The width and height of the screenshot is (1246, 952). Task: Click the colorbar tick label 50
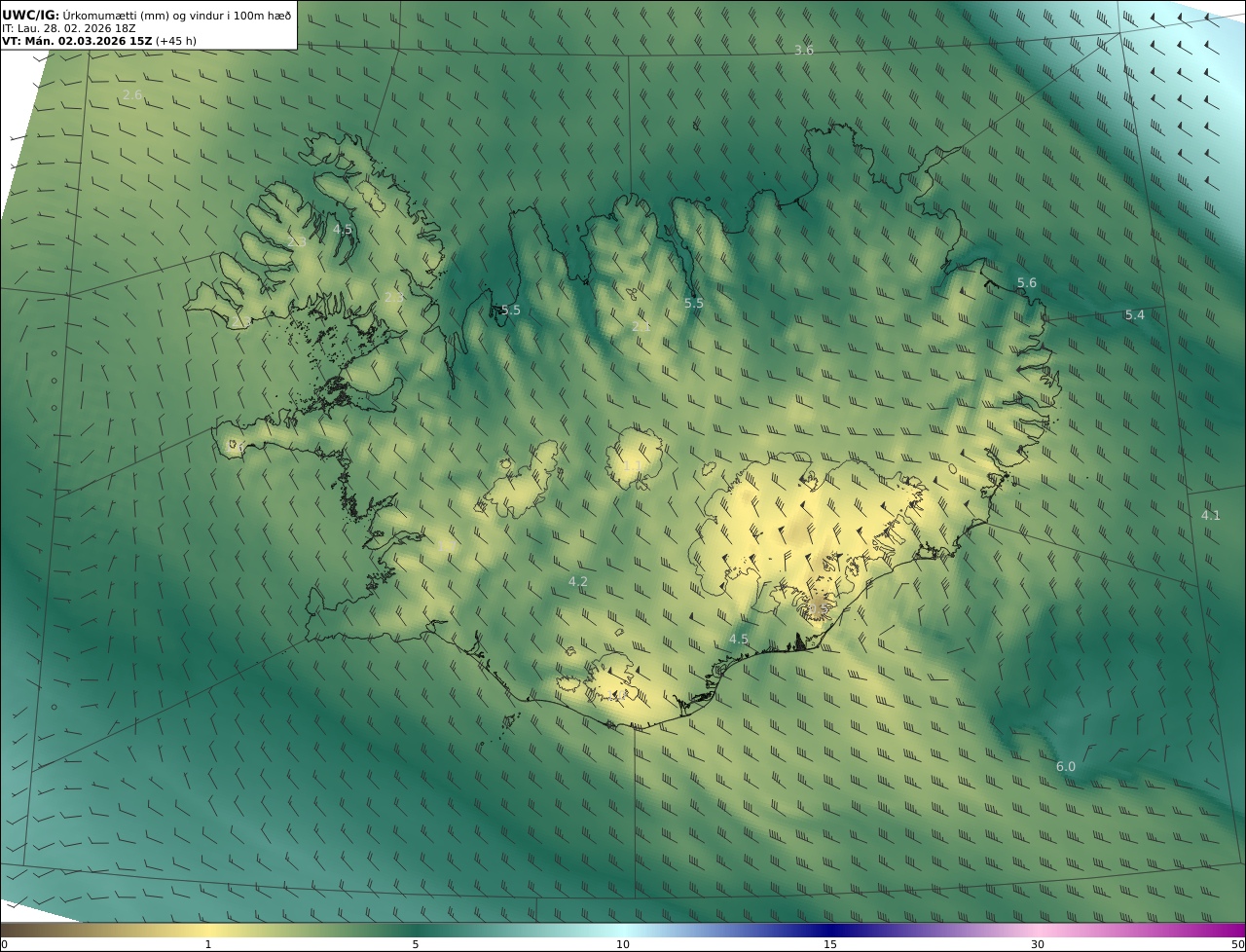(1238, 944)
